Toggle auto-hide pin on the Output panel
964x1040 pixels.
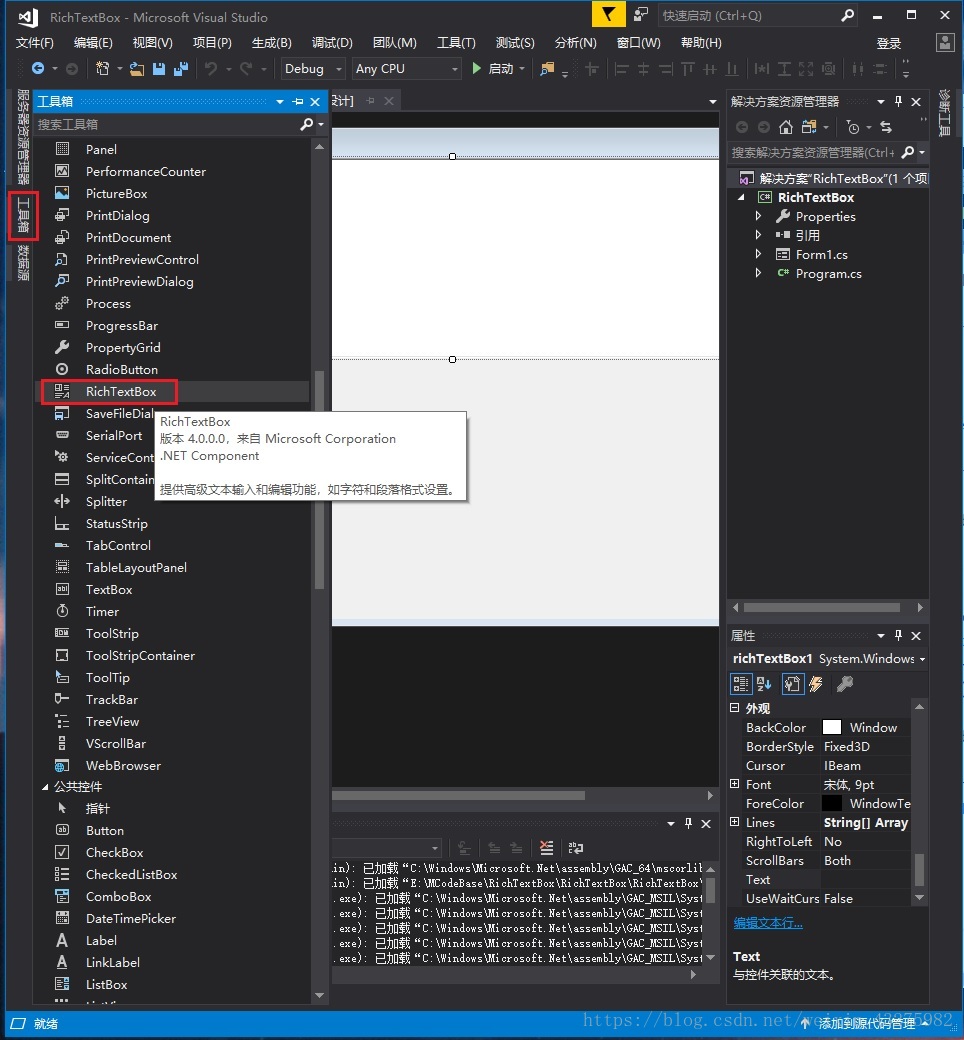(688, 823)
